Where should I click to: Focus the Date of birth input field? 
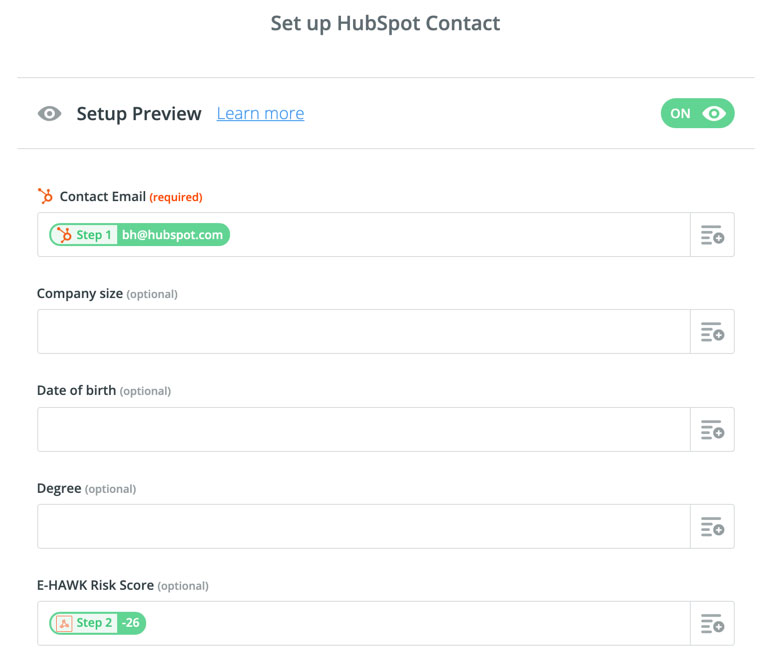[x=364, y=429]
